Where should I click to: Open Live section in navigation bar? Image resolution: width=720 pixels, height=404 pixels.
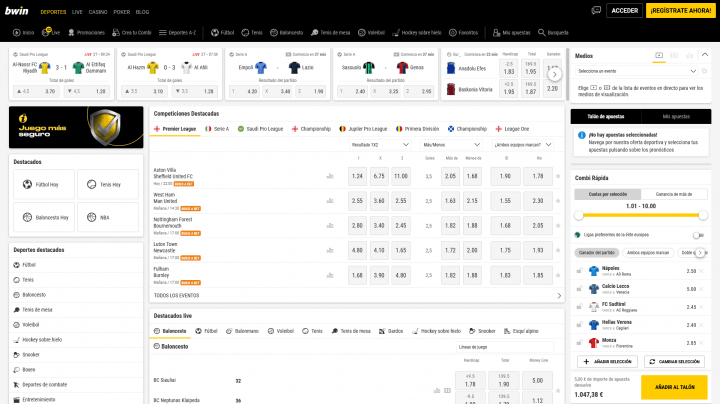[x=51, y=32]
